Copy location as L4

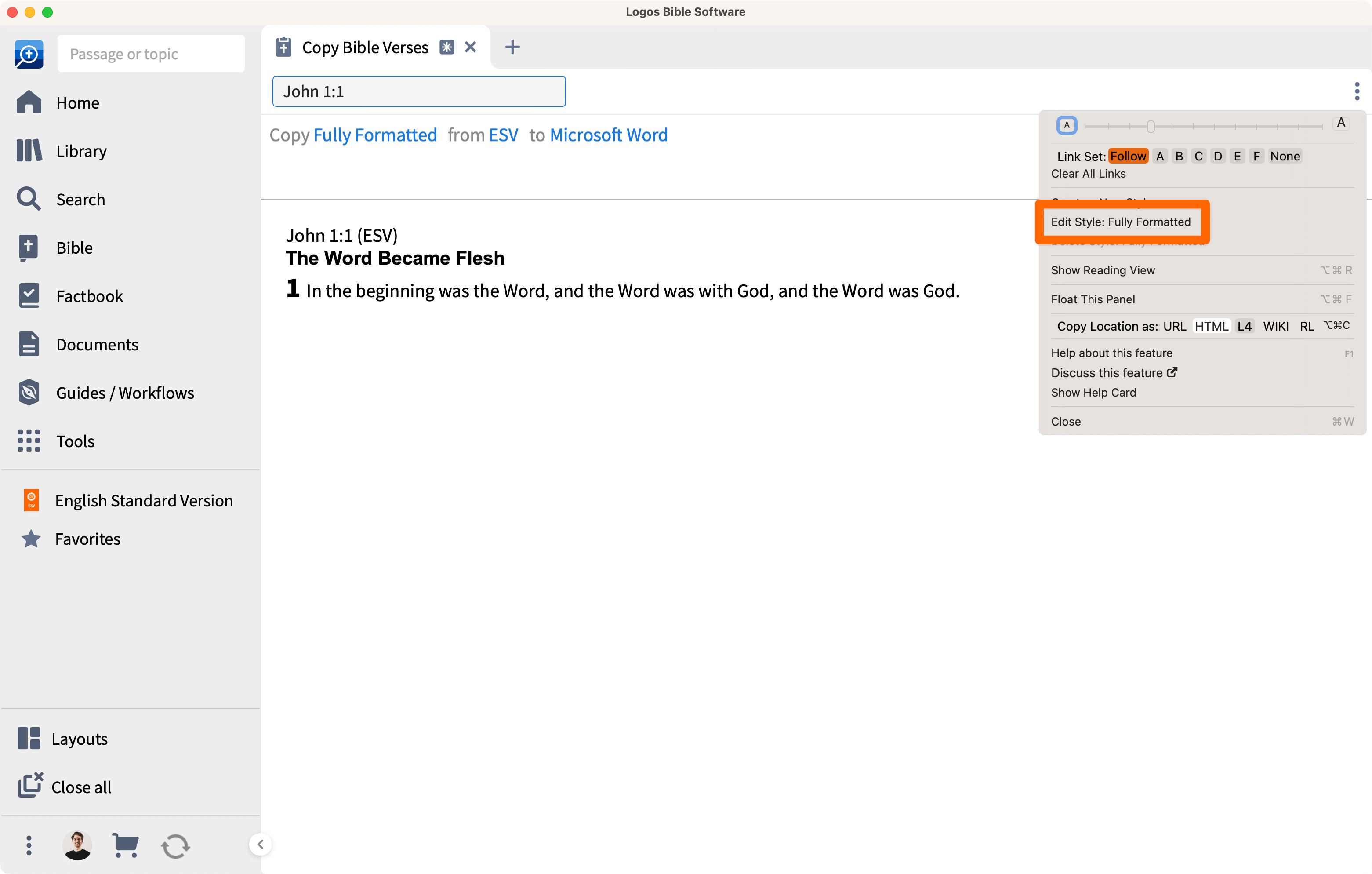[x=1245, y=325]
